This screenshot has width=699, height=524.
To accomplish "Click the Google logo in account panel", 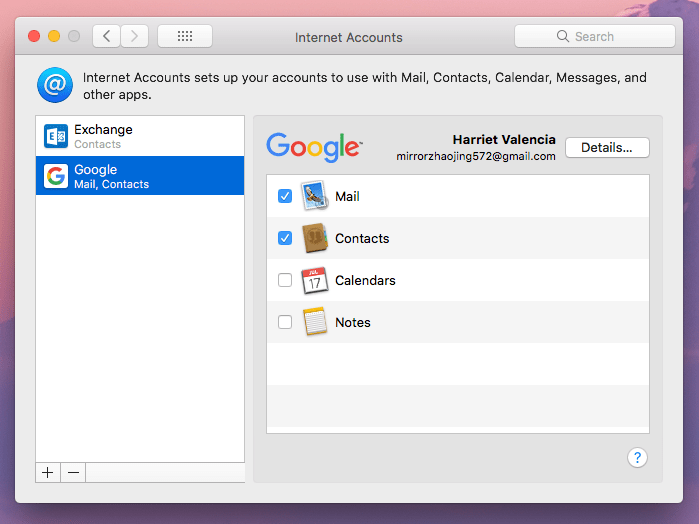I will 314,147.
